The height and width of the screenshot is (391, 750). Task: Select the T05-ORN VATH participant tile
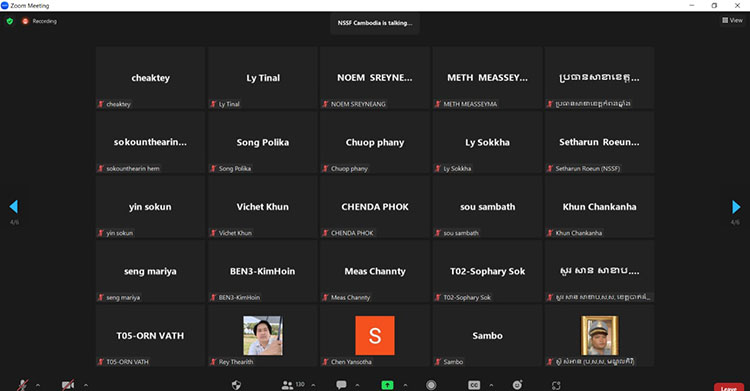[x=150, y=335]
